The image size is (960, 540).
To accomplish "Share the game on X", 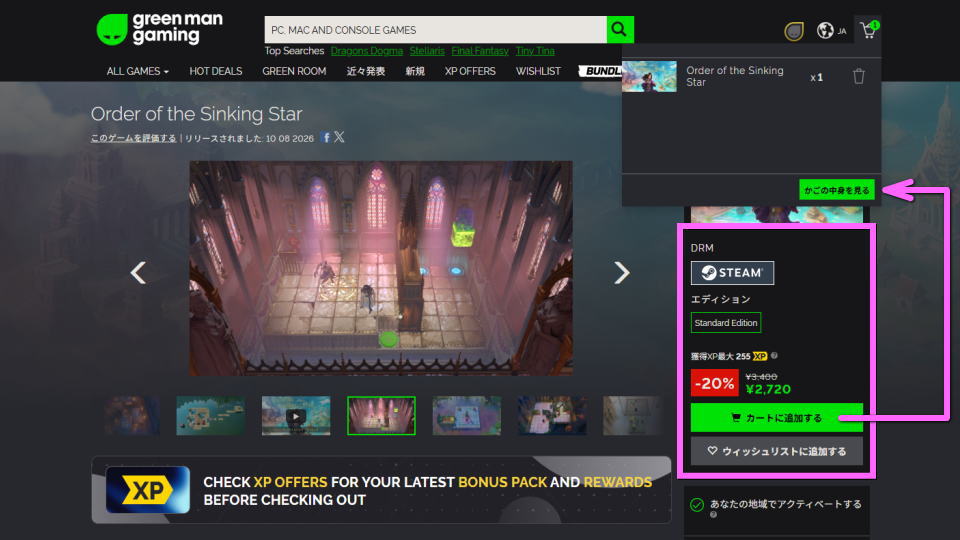I will 339,137.
